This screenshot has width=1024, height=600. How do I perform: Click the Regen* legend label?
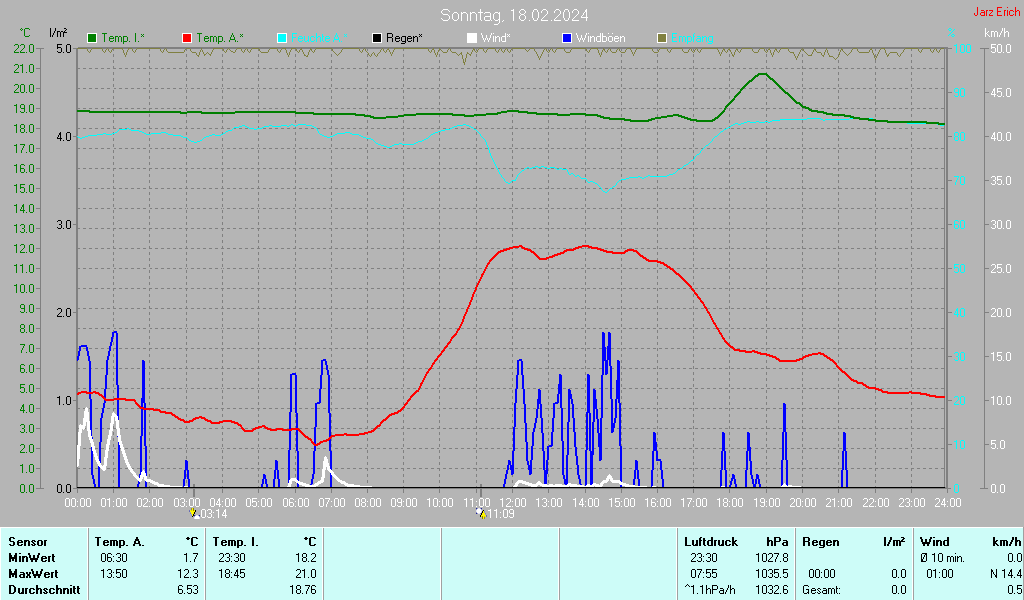click(x=404, y=38)
